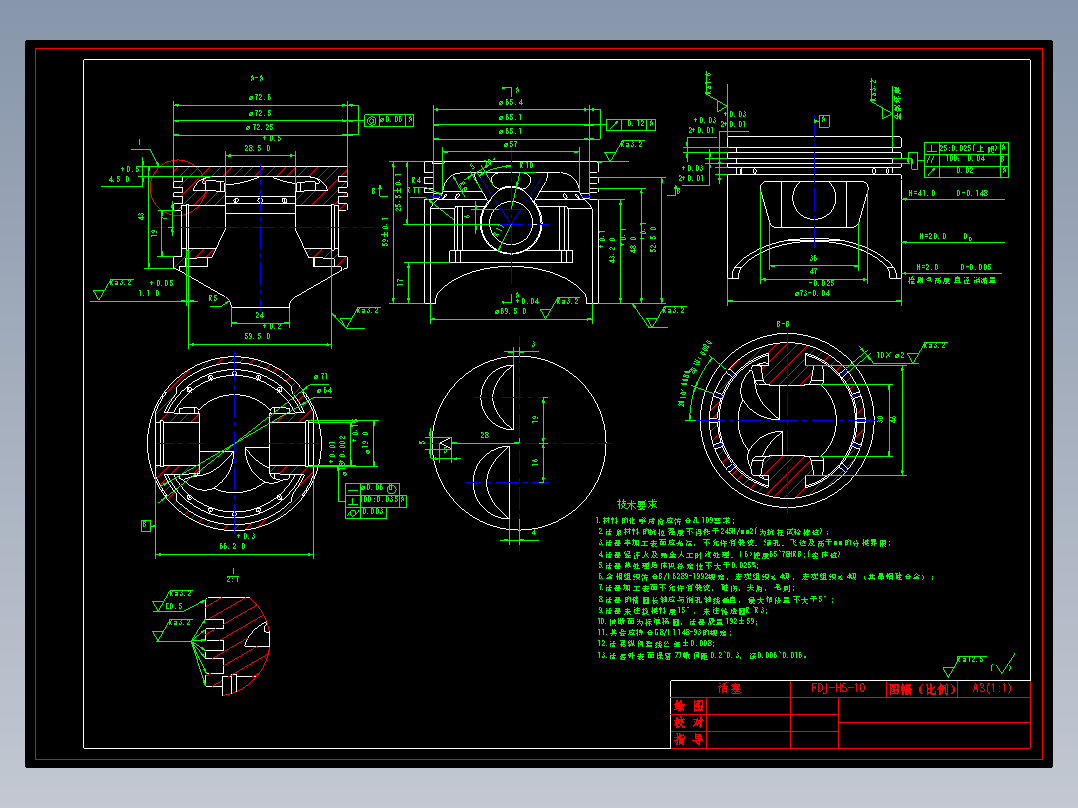Click the 校对 row label
This screenshot has height=808, width=1078.
(x=688, y=723)
